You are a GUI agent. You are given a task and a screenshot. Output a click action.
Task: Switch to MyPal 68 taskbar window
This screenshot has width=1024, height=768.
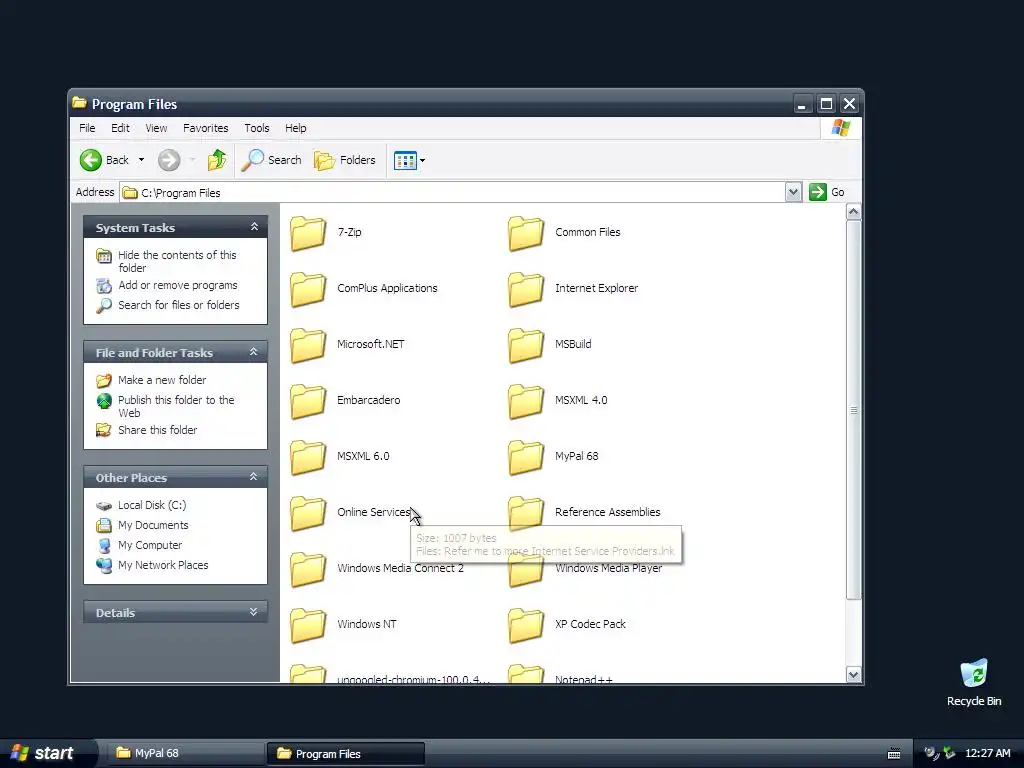pos(185,753)
